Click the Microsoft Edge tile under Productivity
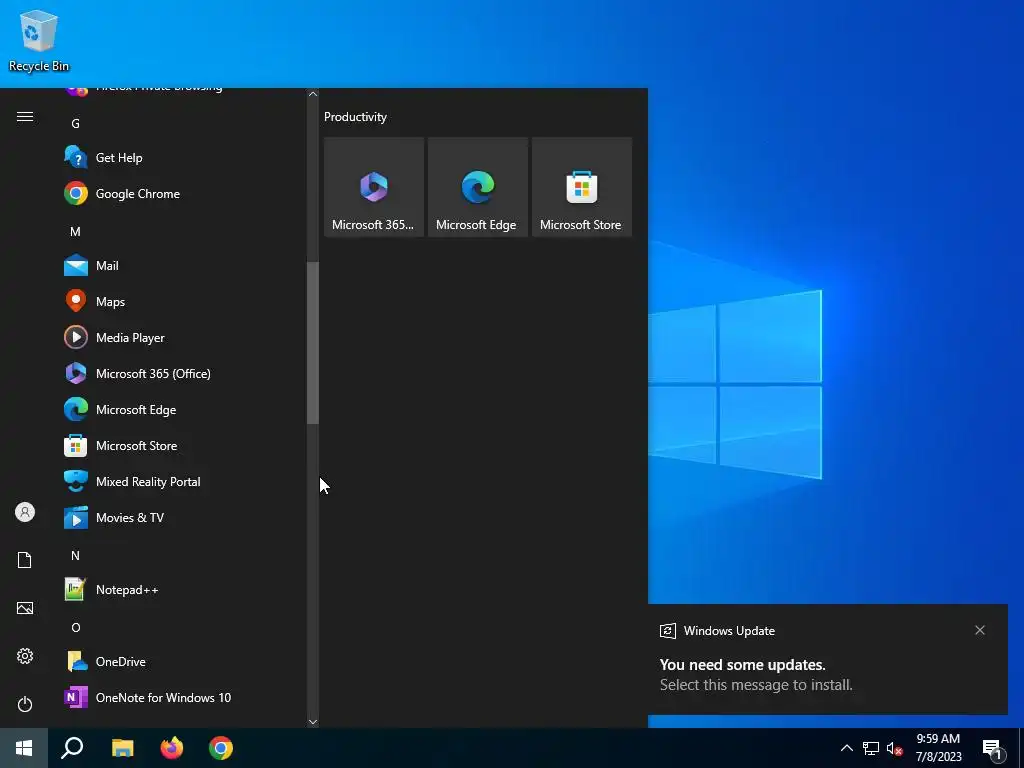Viewport: 1024px width, 768px height. 477,187
